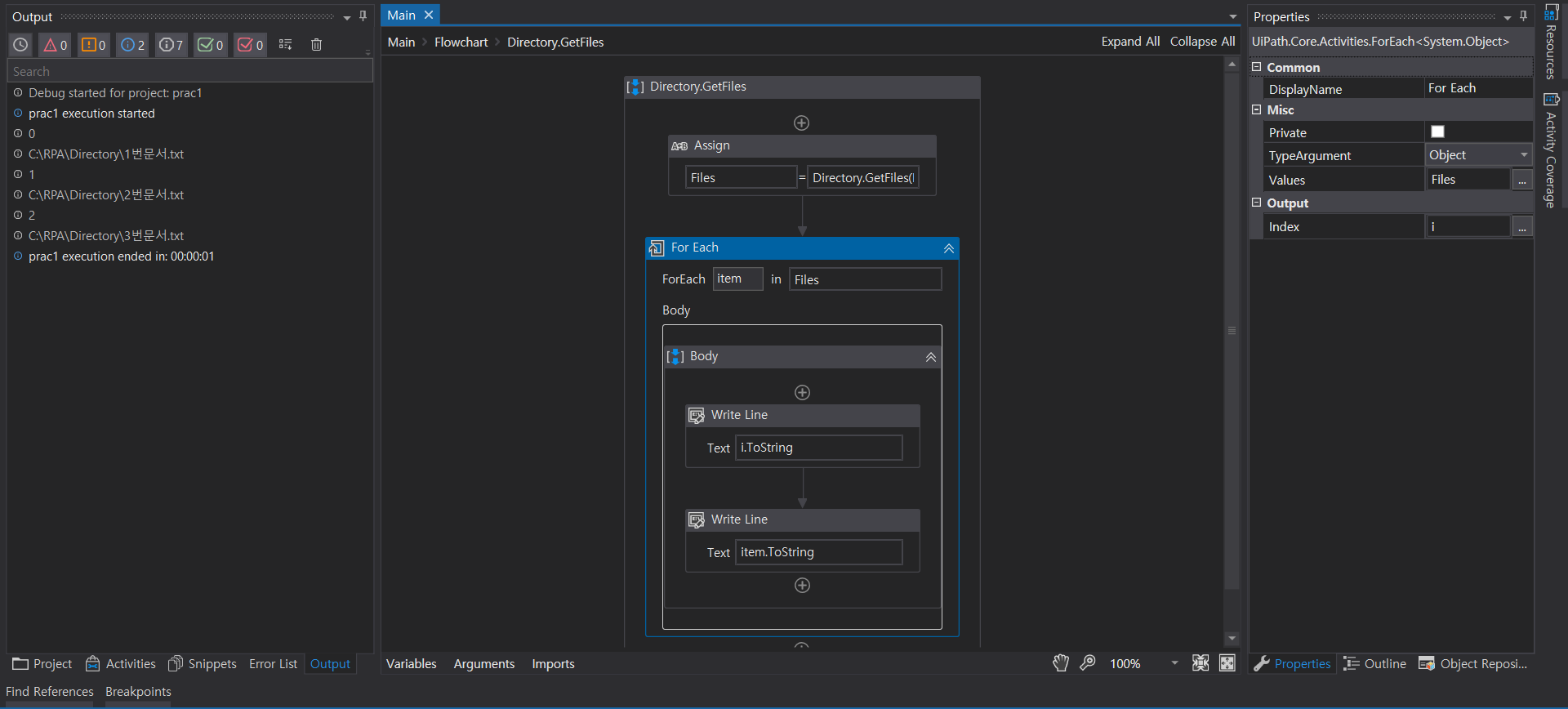Add activity using plus above Assign

point(802,123)
